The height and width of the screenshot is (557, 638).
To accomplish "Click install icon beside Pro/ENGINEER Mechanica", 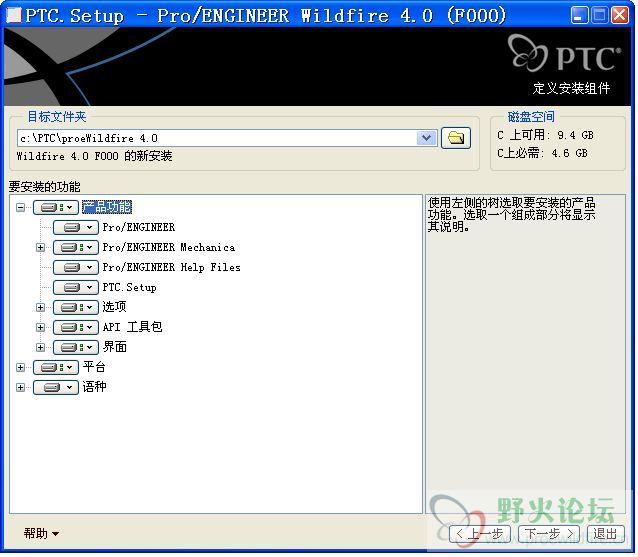I will [x=76, y=247].
